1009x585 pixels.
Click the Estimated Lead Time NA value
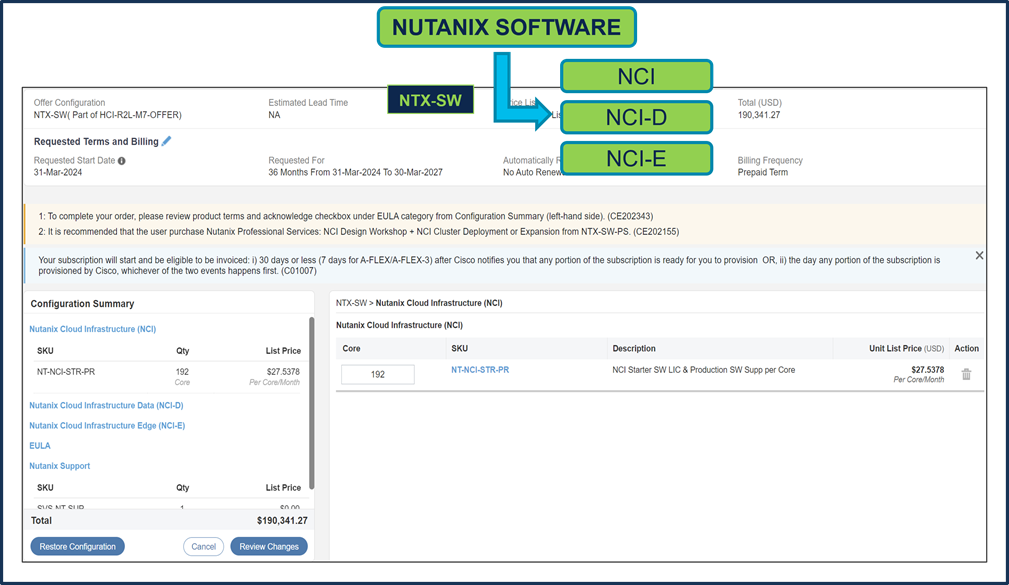[274, 115]
